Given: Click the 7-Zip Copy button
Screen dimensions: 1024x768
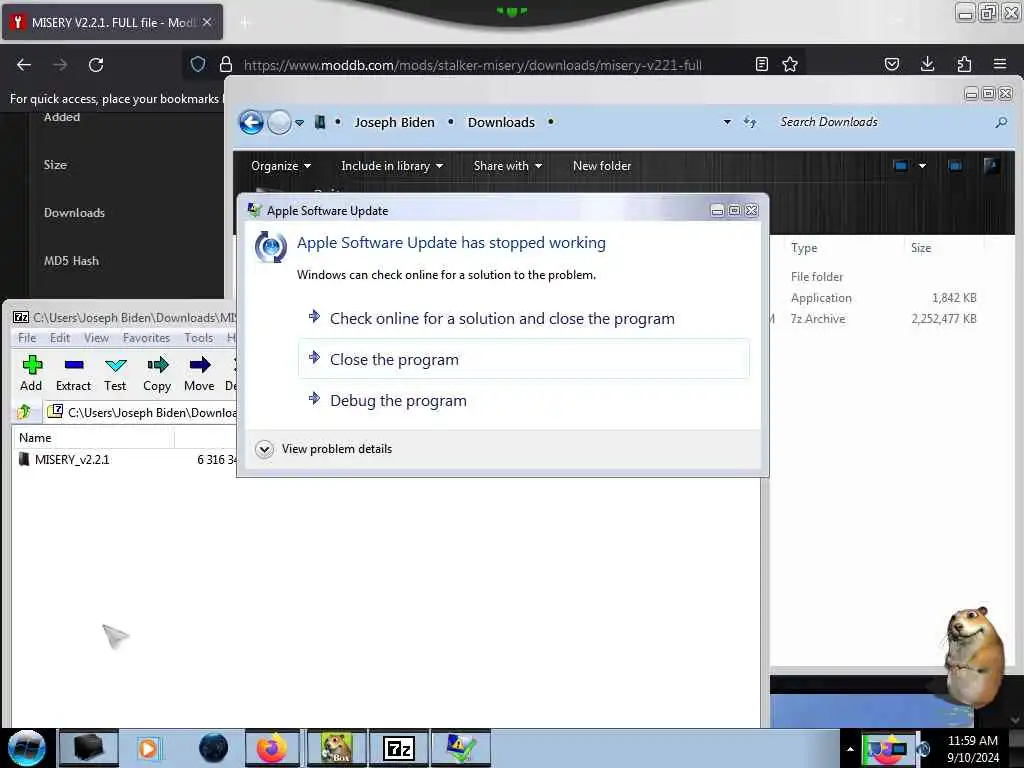Looking at the screenshot, I should pyautogui.click(x=157, y=374).
